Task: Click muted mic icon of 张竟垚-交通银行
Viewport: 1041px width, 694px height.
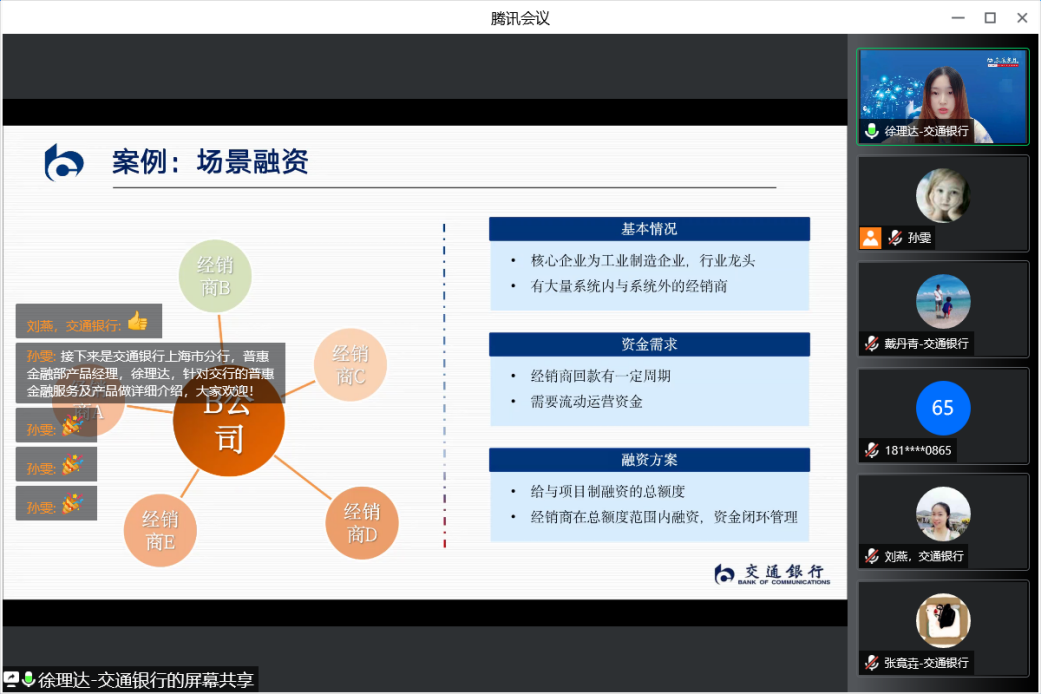Action: [872, 662]
